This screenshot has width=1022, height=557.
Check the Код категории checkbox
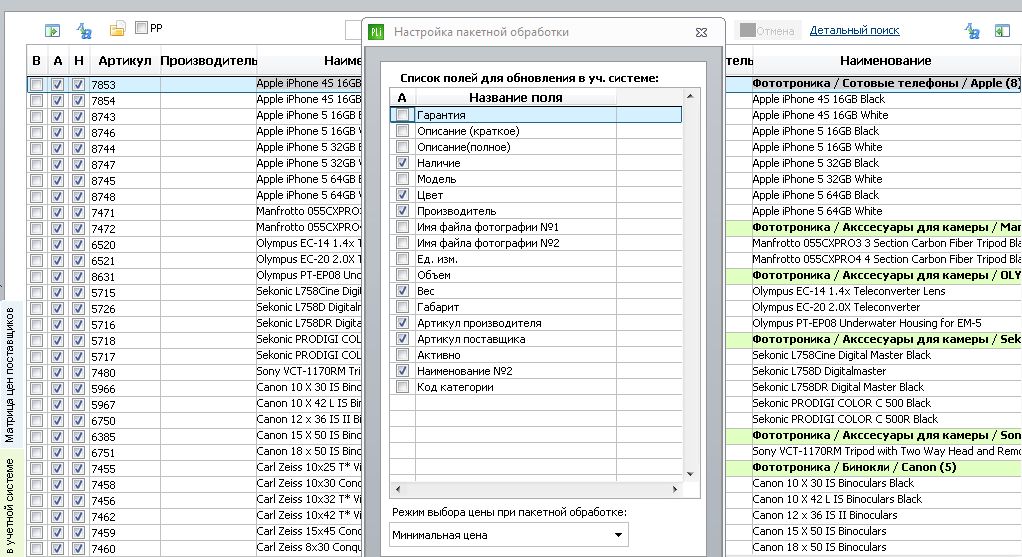(x=403, y=386)
